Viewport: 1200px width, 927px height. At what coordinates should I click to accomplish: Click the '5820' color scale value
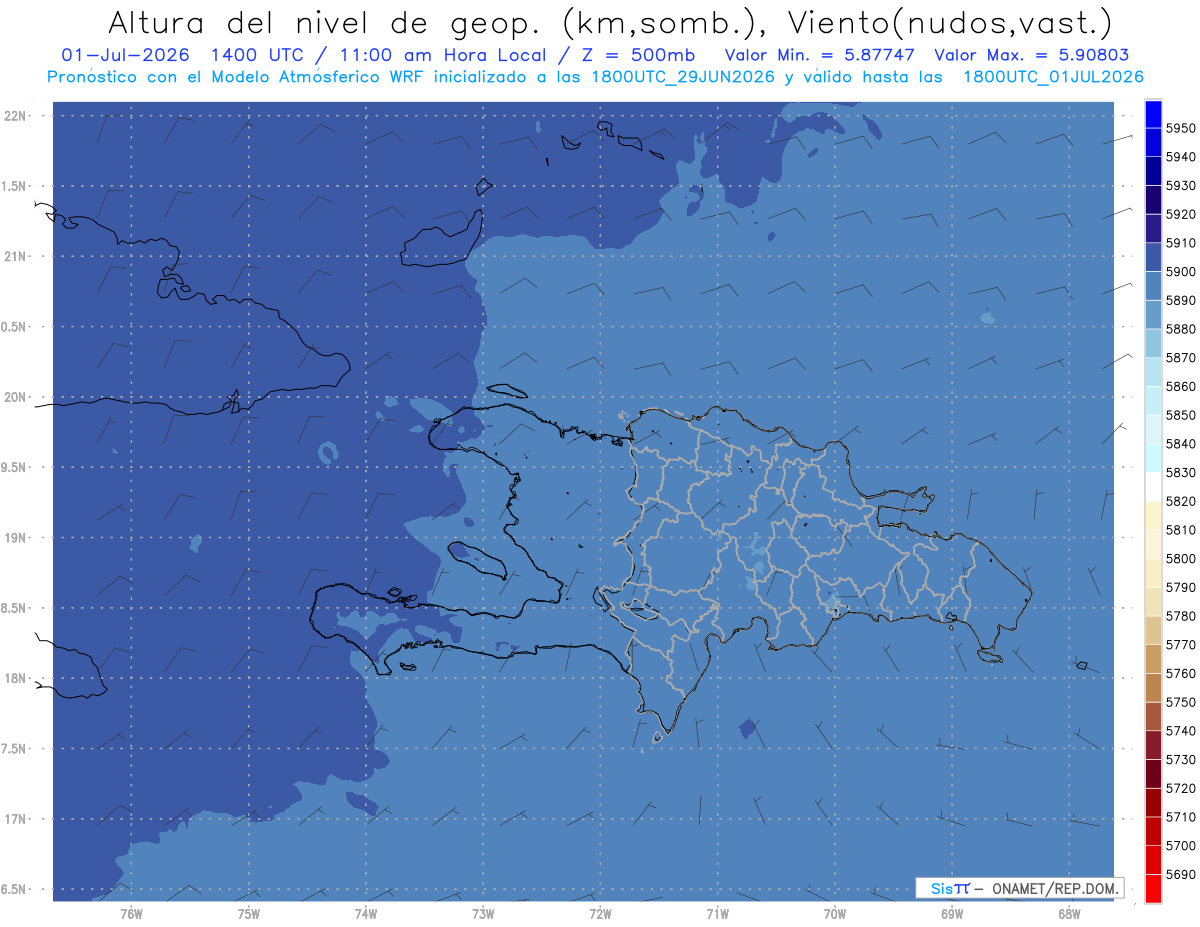coord(1180,501)
